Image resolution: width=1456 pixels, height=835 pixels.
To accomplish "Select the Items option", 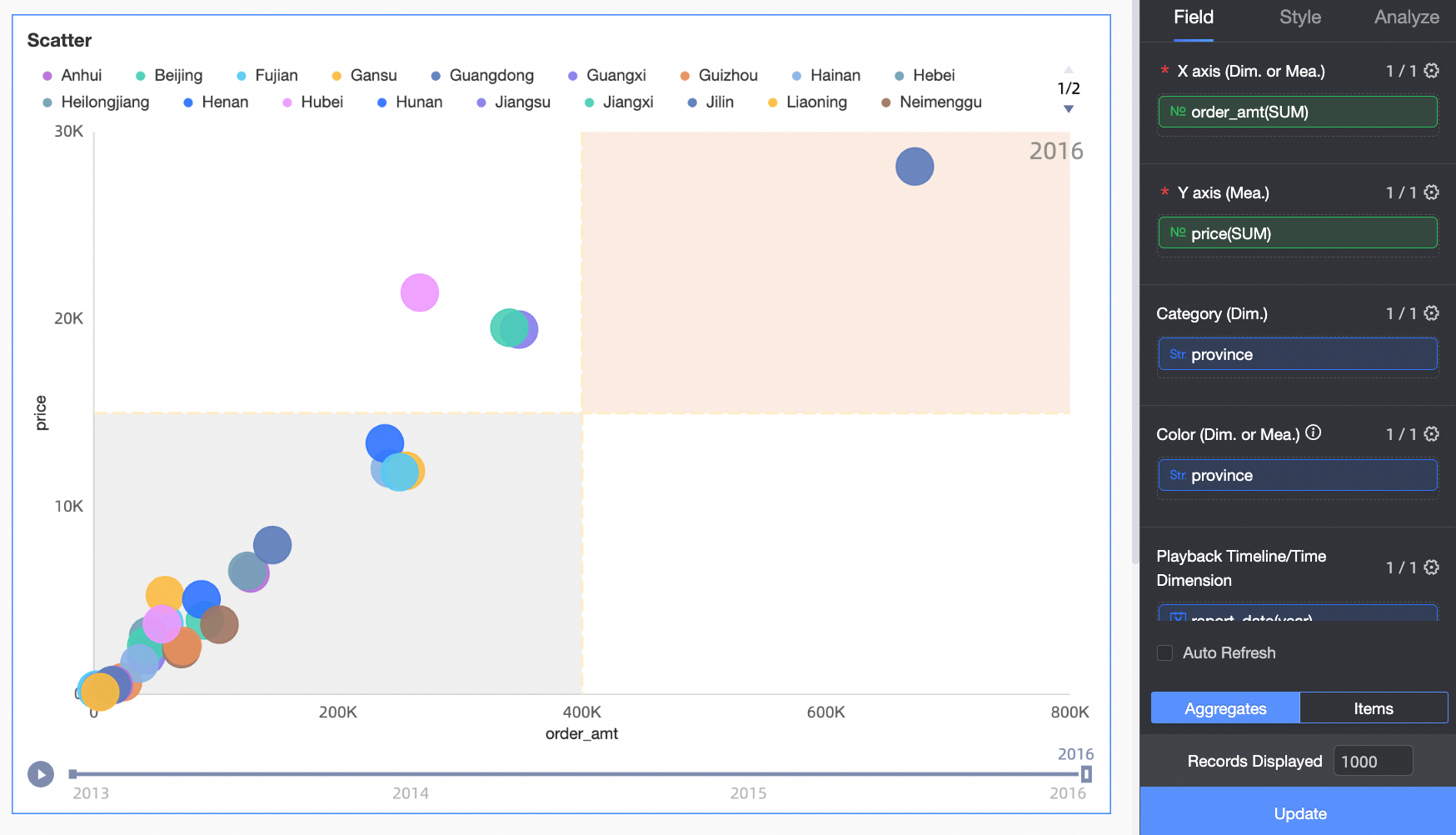I will (1374, 708).
